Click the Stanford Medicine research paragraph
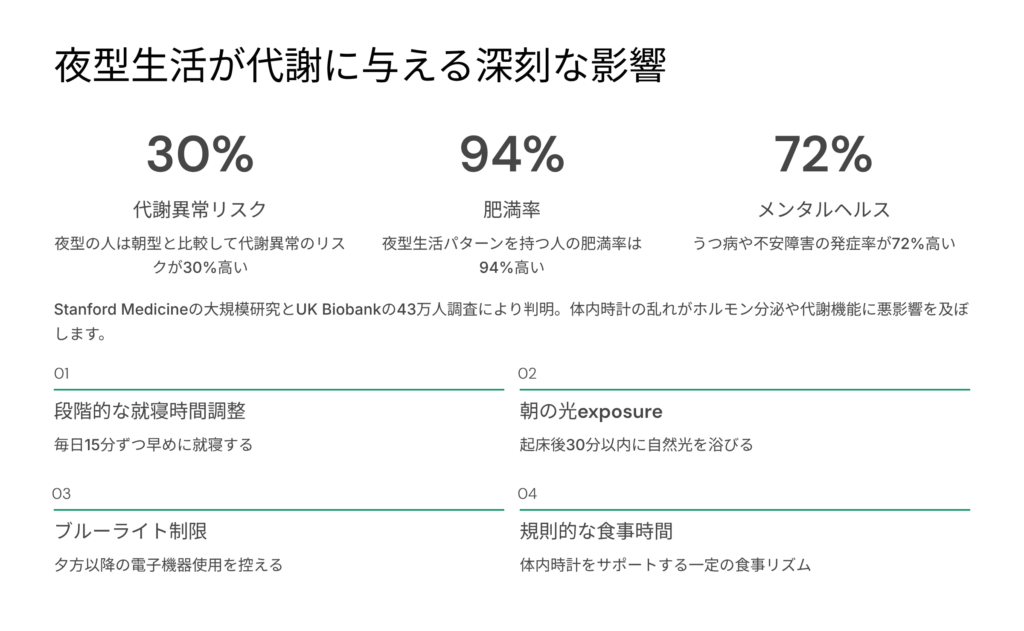 [x=510, y=322]
